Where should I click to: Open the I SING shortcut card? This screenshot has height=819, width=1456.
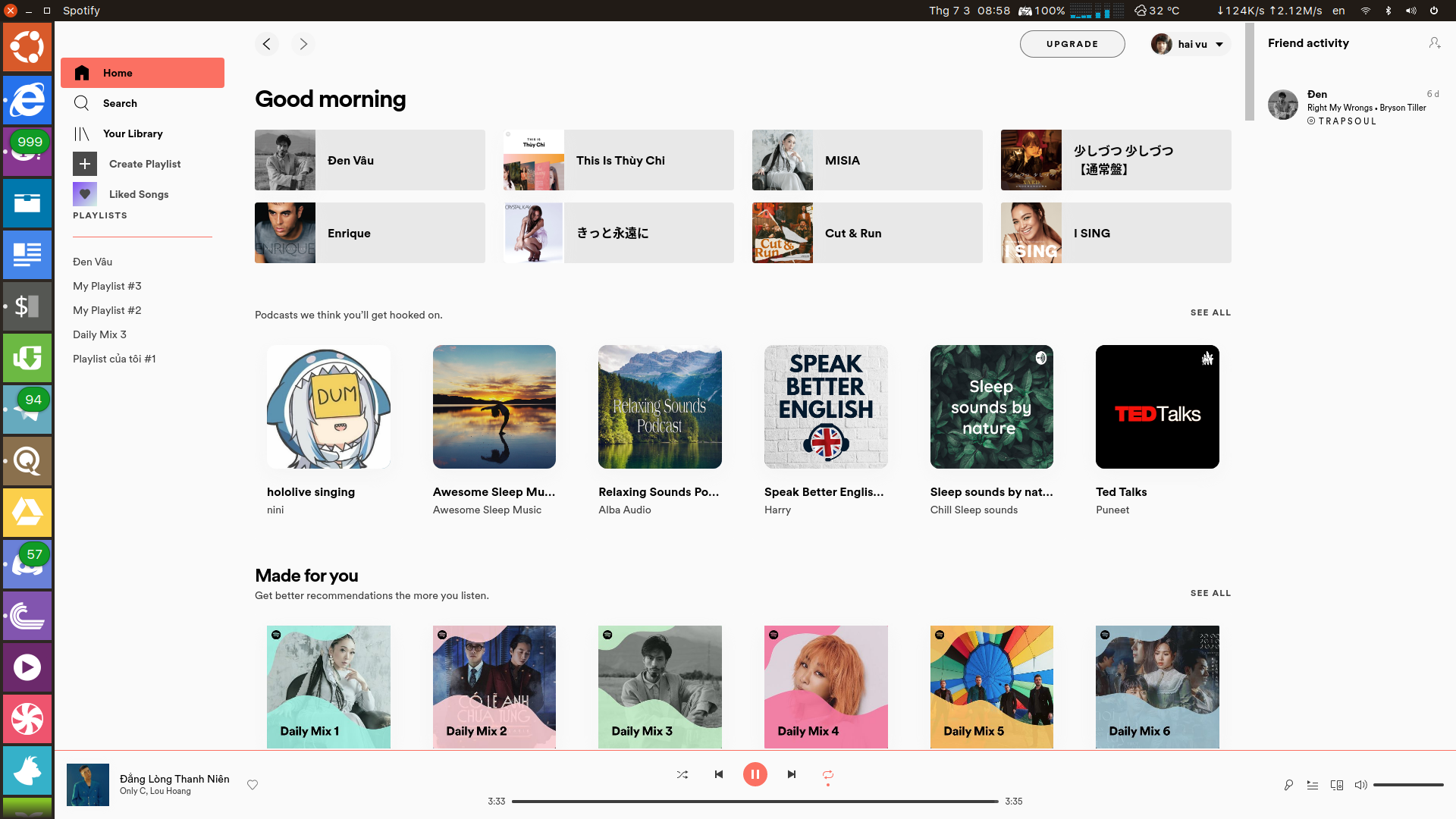tap(1116, 233)
